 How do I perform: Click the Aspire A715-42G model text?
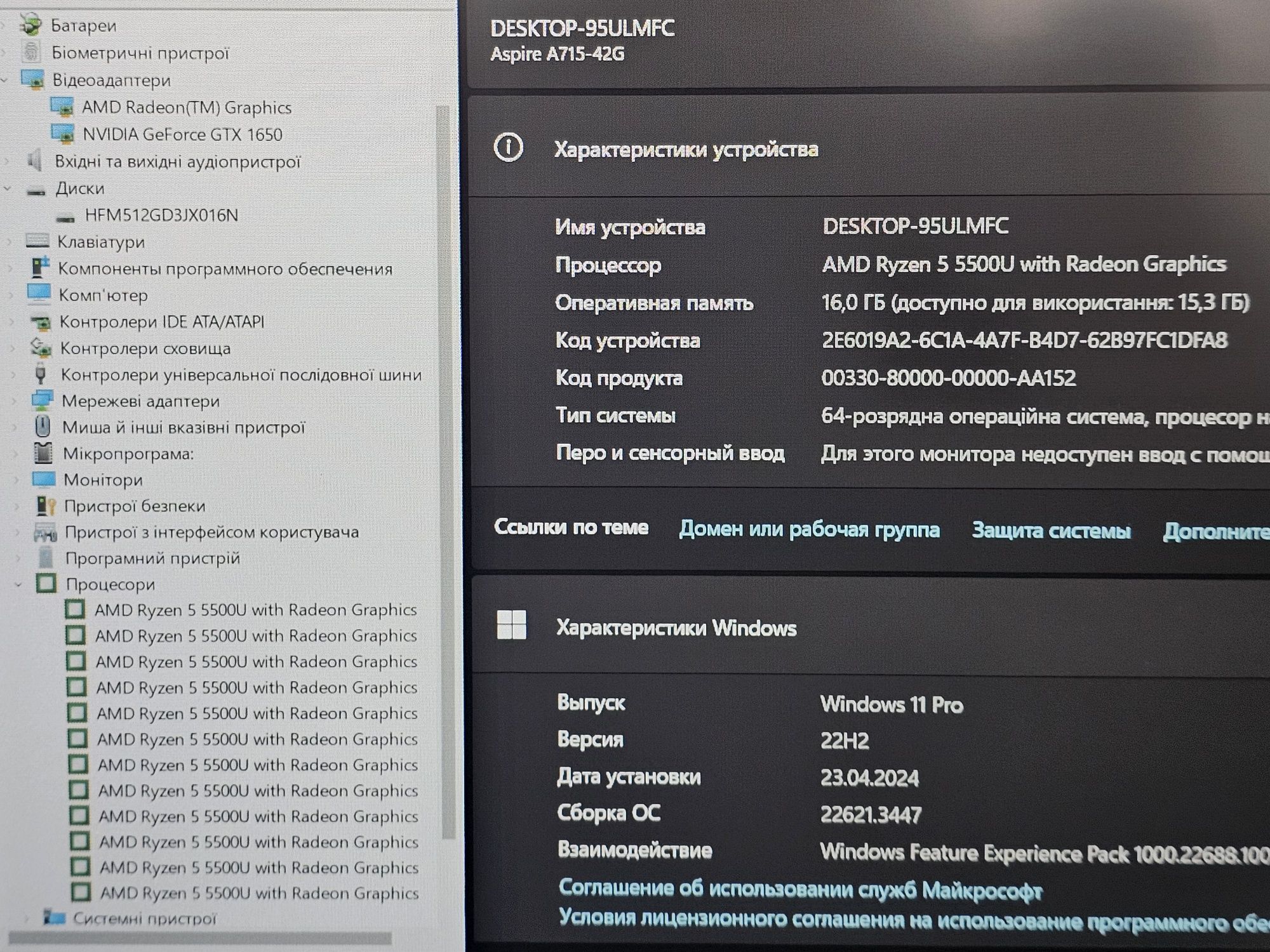click(557, 54)
